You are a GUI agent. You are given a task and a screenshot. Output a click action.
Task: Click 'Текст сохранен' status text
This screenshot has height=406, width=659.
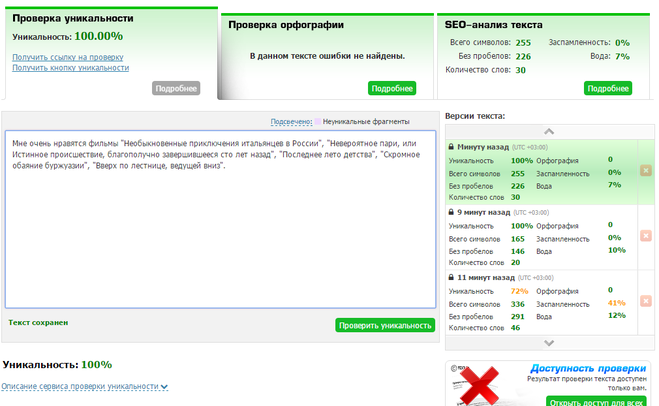(x=38, y=322)
